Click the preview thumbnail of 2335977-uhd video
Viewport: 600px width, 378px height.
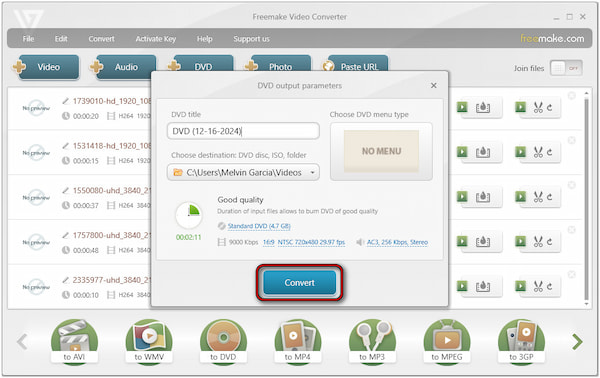pos(36,287)
